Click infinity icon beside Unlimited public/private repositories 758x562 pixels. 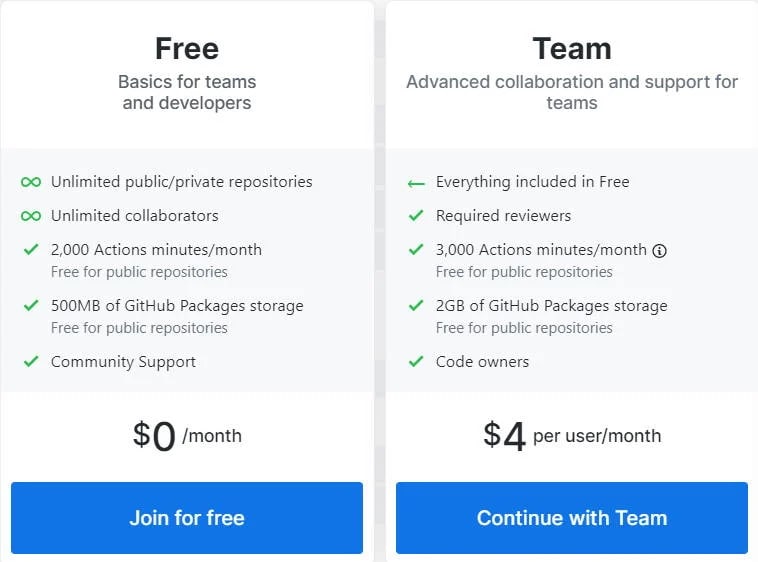(31, 182)
